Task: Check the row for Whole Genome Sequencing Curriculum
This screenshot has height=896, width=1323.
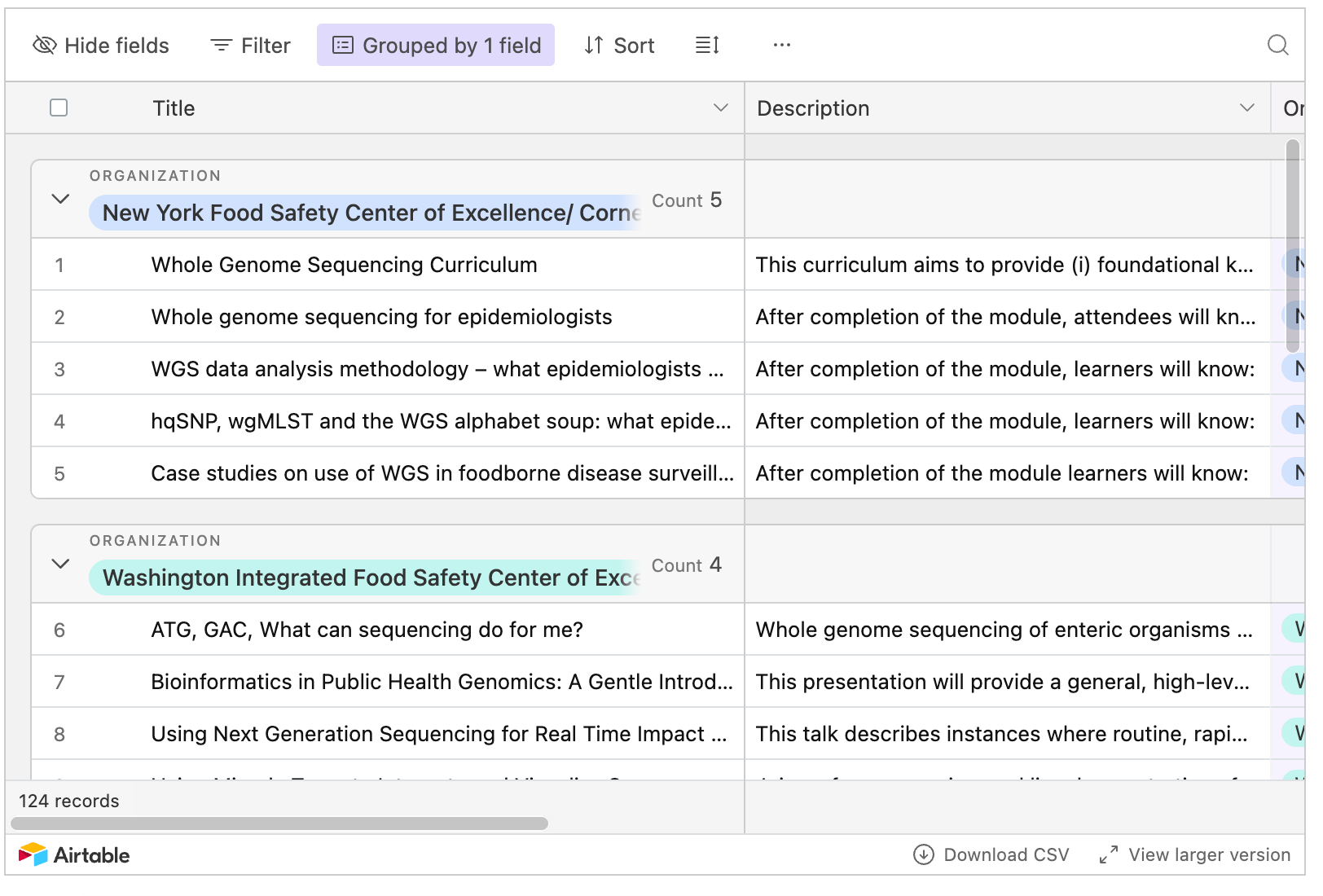Action: (59, 265)
